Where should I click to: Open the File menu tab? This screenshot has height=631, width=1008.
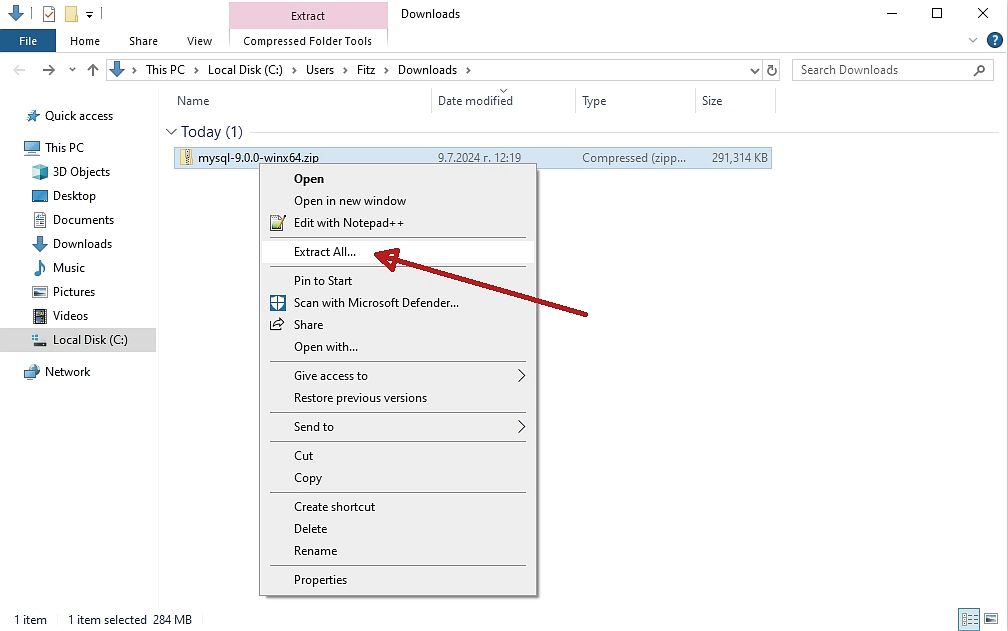[x=28, y=41]
